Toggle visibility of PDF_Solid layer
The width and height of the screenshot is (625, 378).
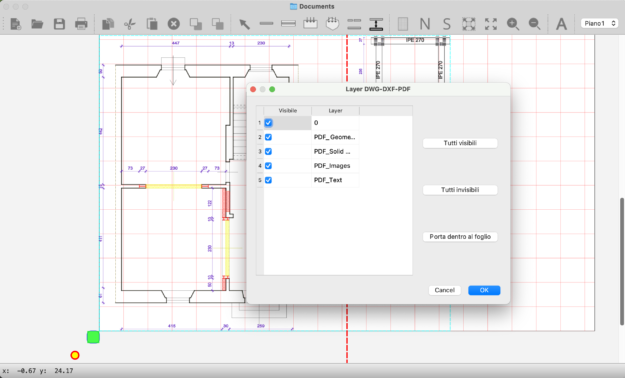point(268,152)
